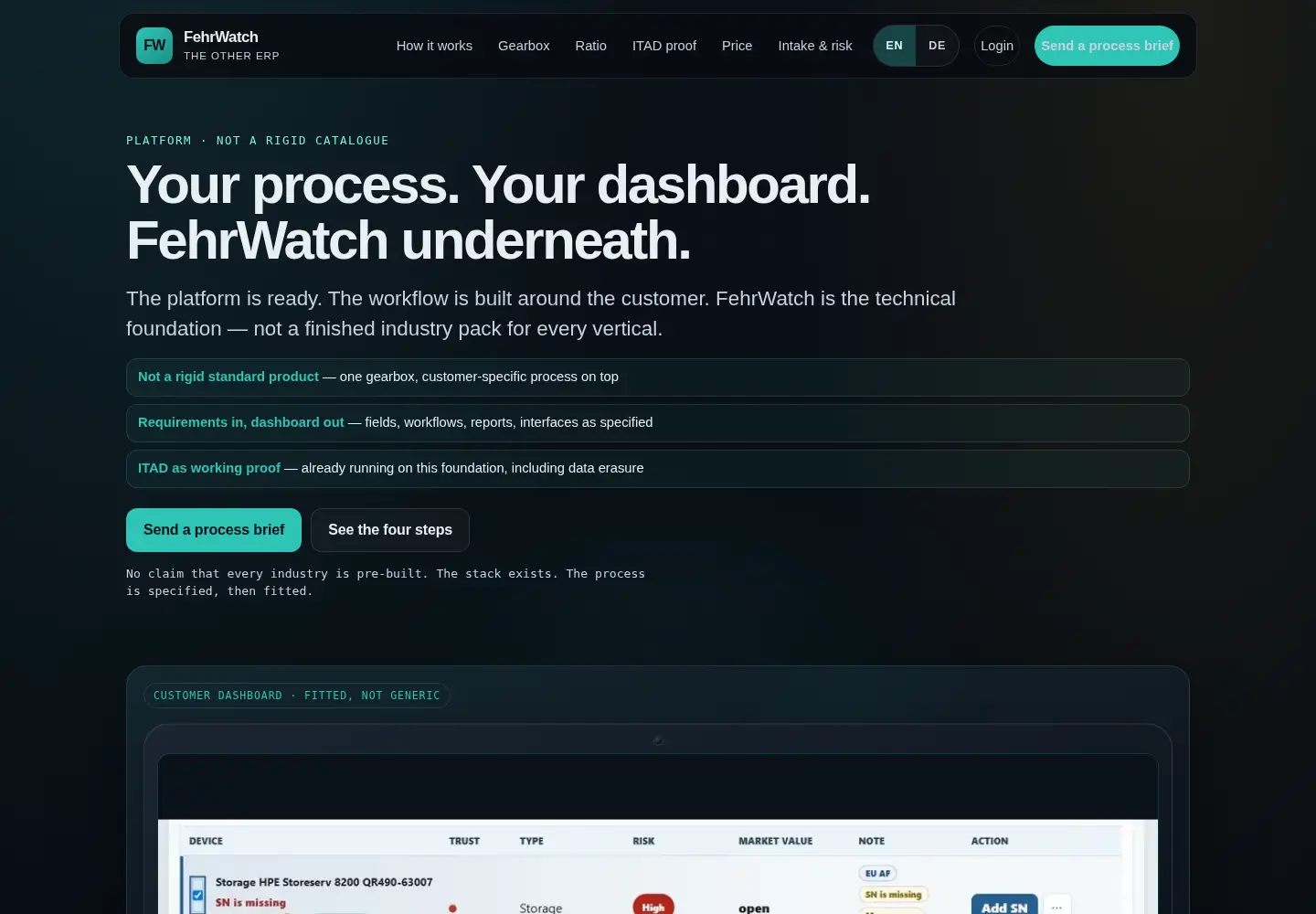Open the How it works menu item
Viewport: 1316px width, 914px height.
434,46
